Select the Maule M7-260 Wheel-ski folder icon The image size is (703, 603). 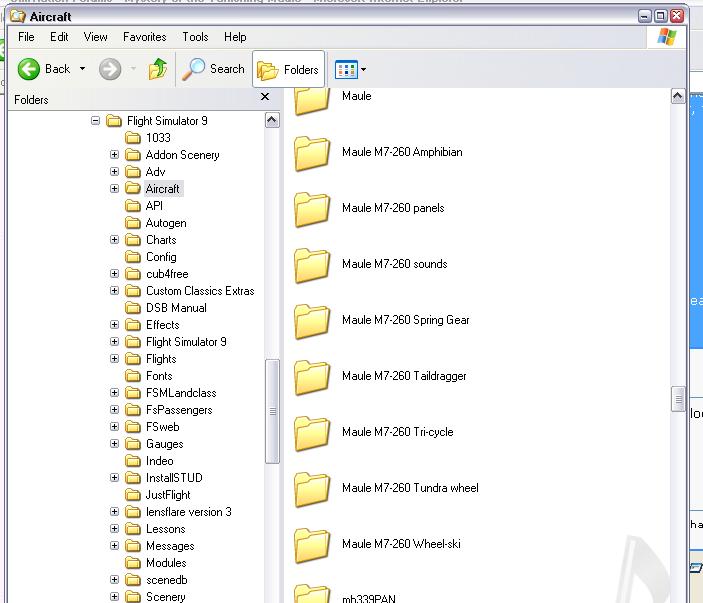click(x=312, y=545)
